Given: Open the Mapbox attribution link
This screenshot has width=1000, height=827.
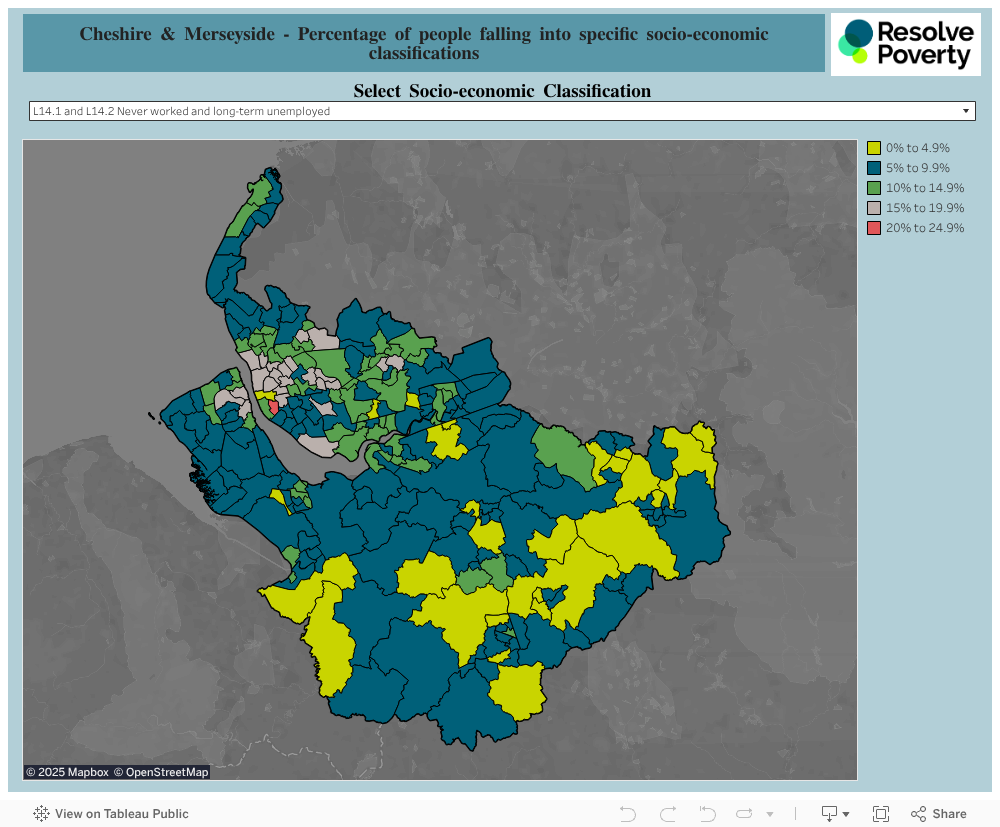Looking at the screenshot, I should [67, 772].
